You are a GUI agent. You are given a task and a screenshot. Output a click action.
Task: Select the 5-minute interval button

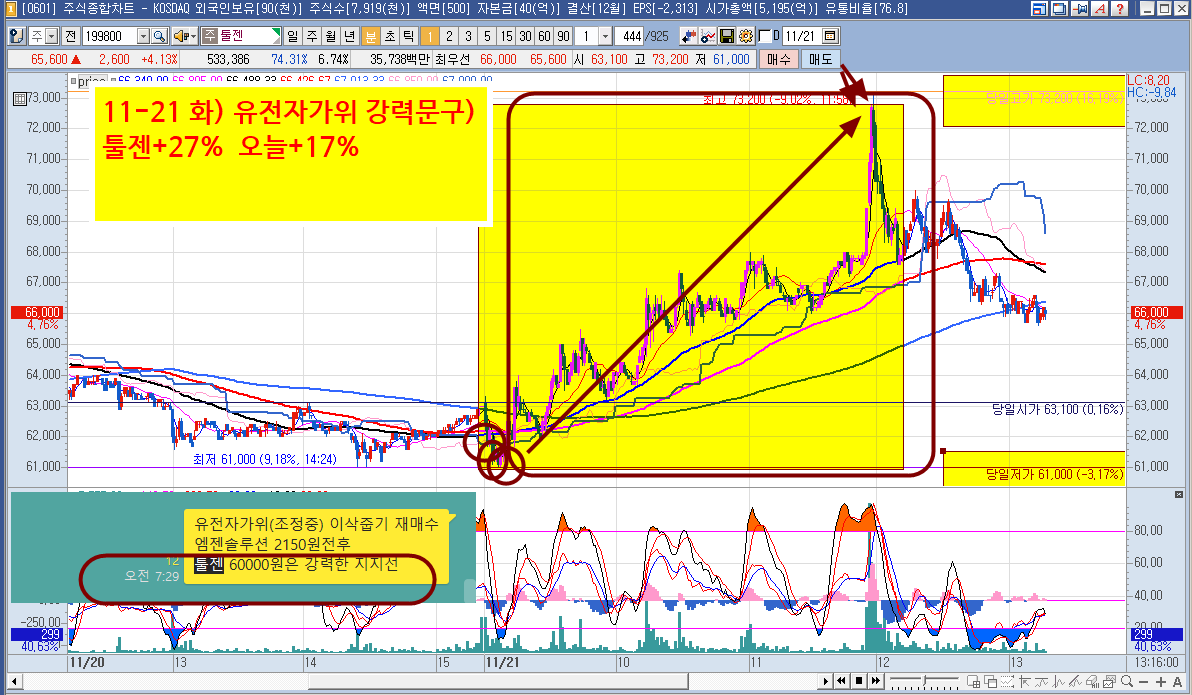487,36
